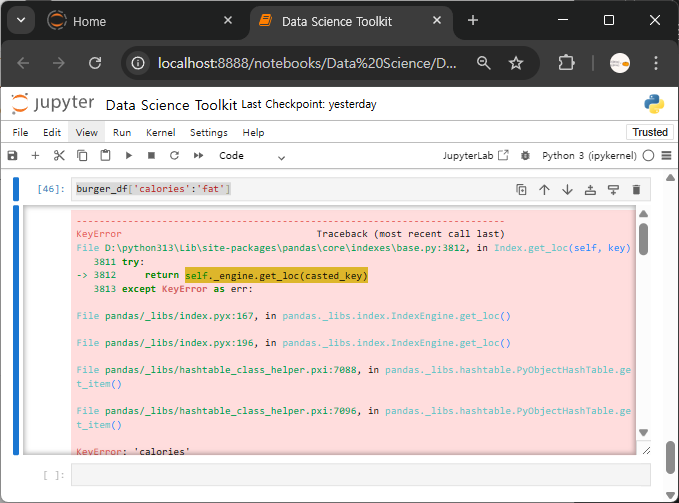Switch to the Home browser tab

click(141, 21)
